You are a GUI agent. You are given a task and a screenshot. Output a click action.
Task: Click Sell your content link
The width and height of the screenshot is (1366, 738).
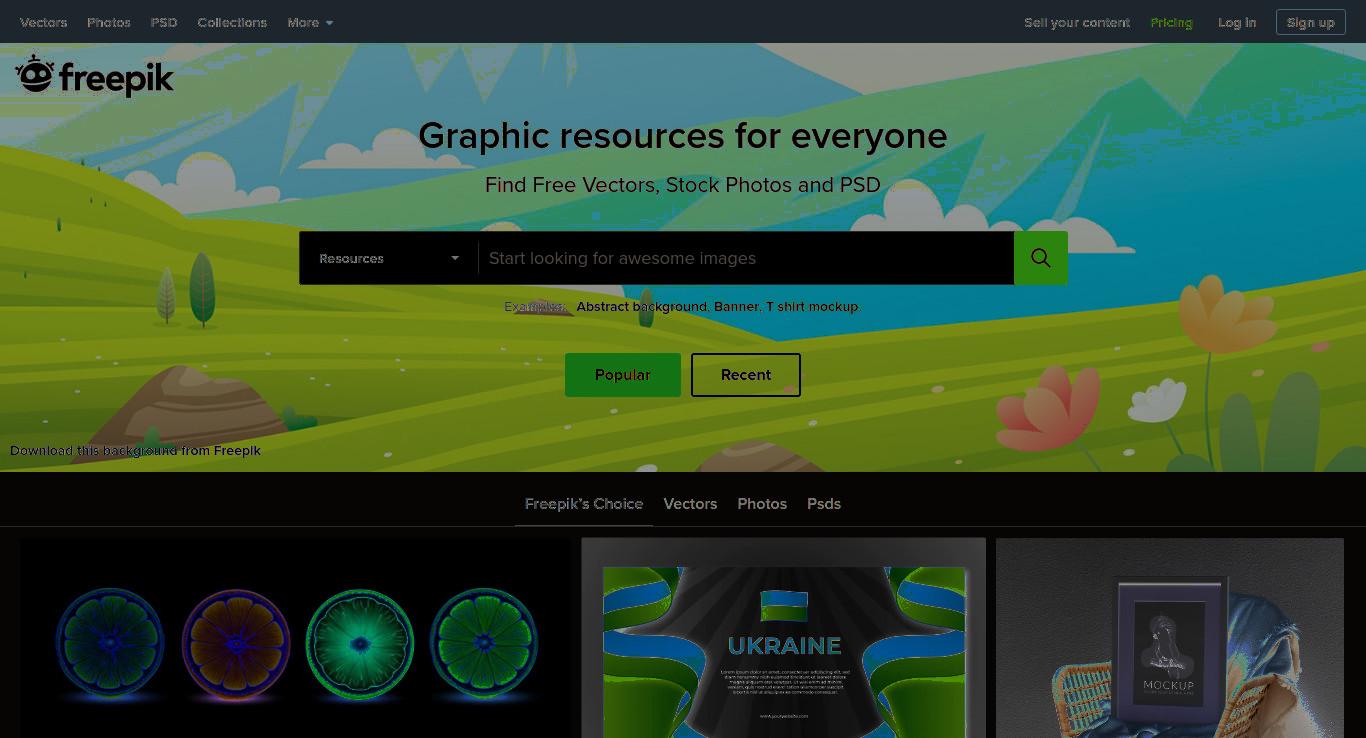(1077, 22)
